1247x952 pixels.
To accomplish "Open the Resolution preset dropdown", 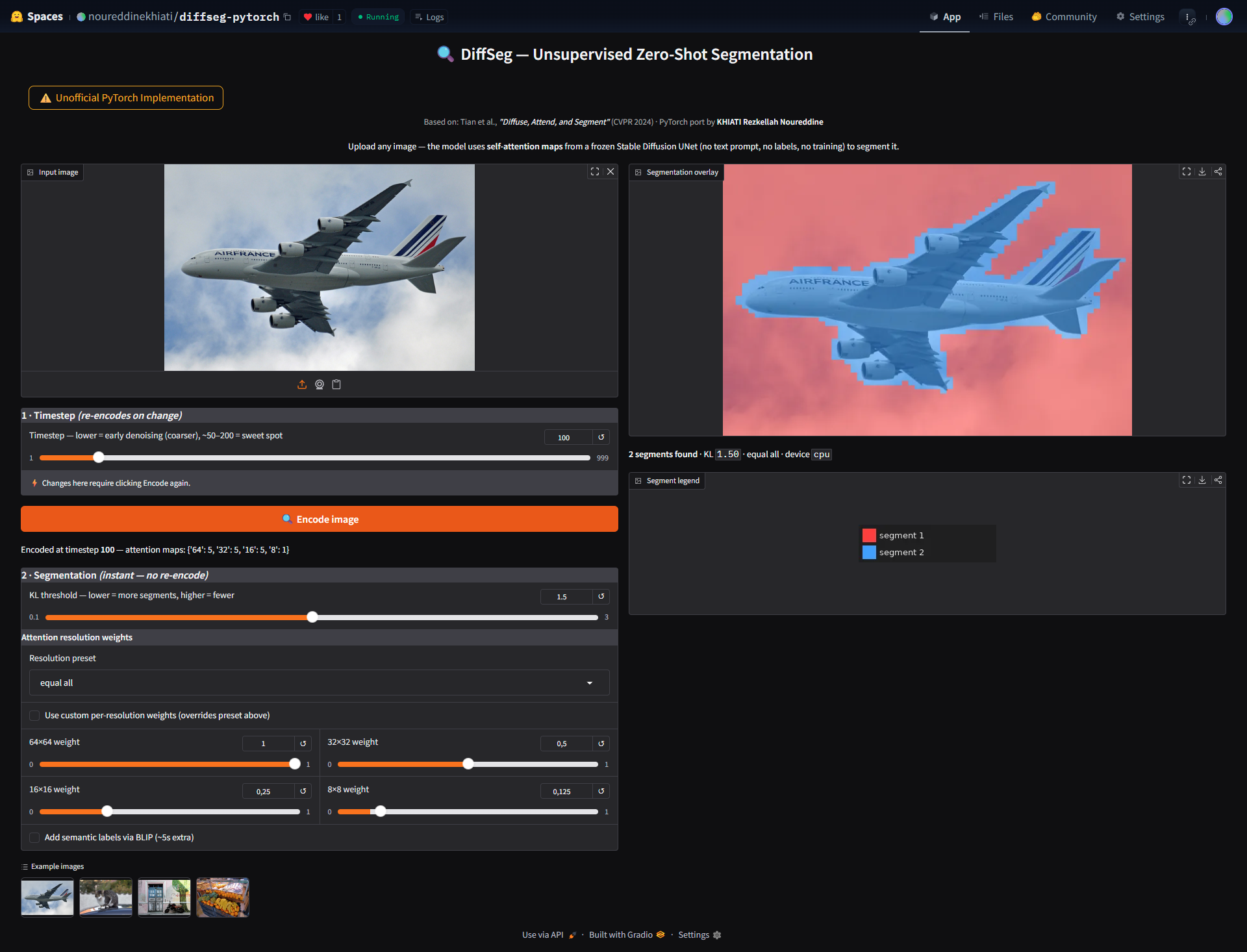I will click(319, 683).
